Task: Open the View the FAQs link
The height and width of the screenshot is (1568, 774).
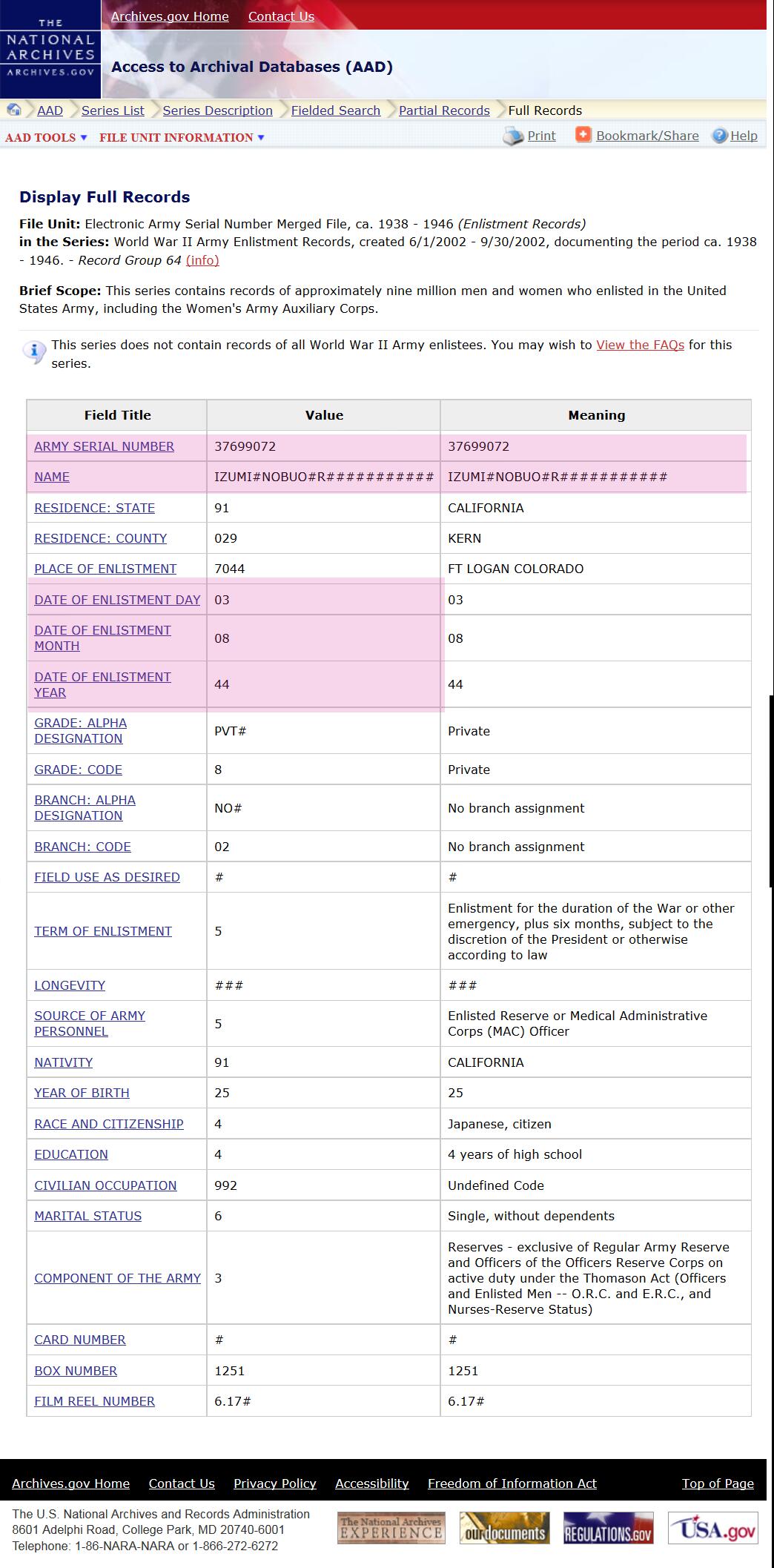Action: (x=641, y=345)
